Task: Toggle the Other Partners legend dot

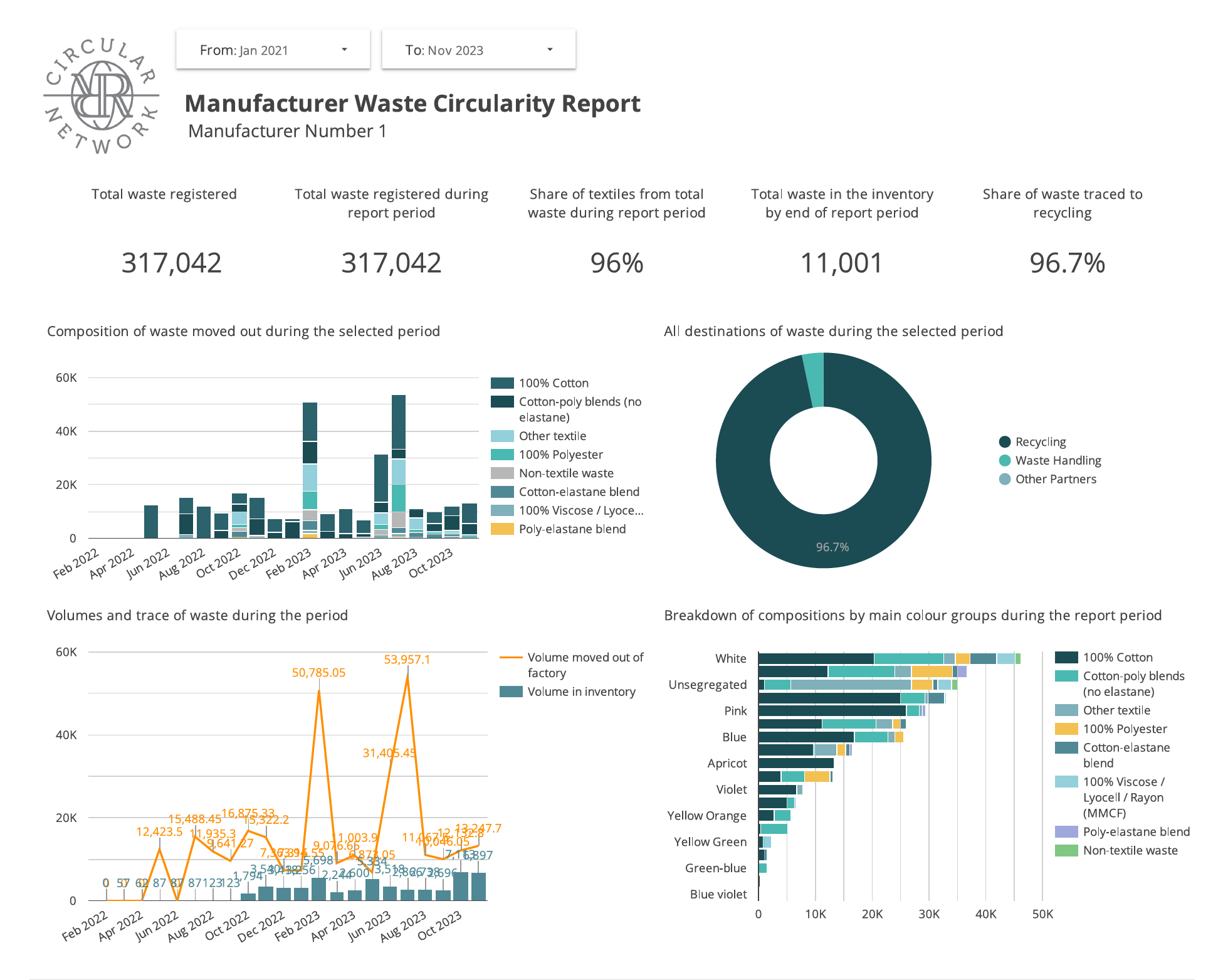Action: click(x=1005, y=479)
